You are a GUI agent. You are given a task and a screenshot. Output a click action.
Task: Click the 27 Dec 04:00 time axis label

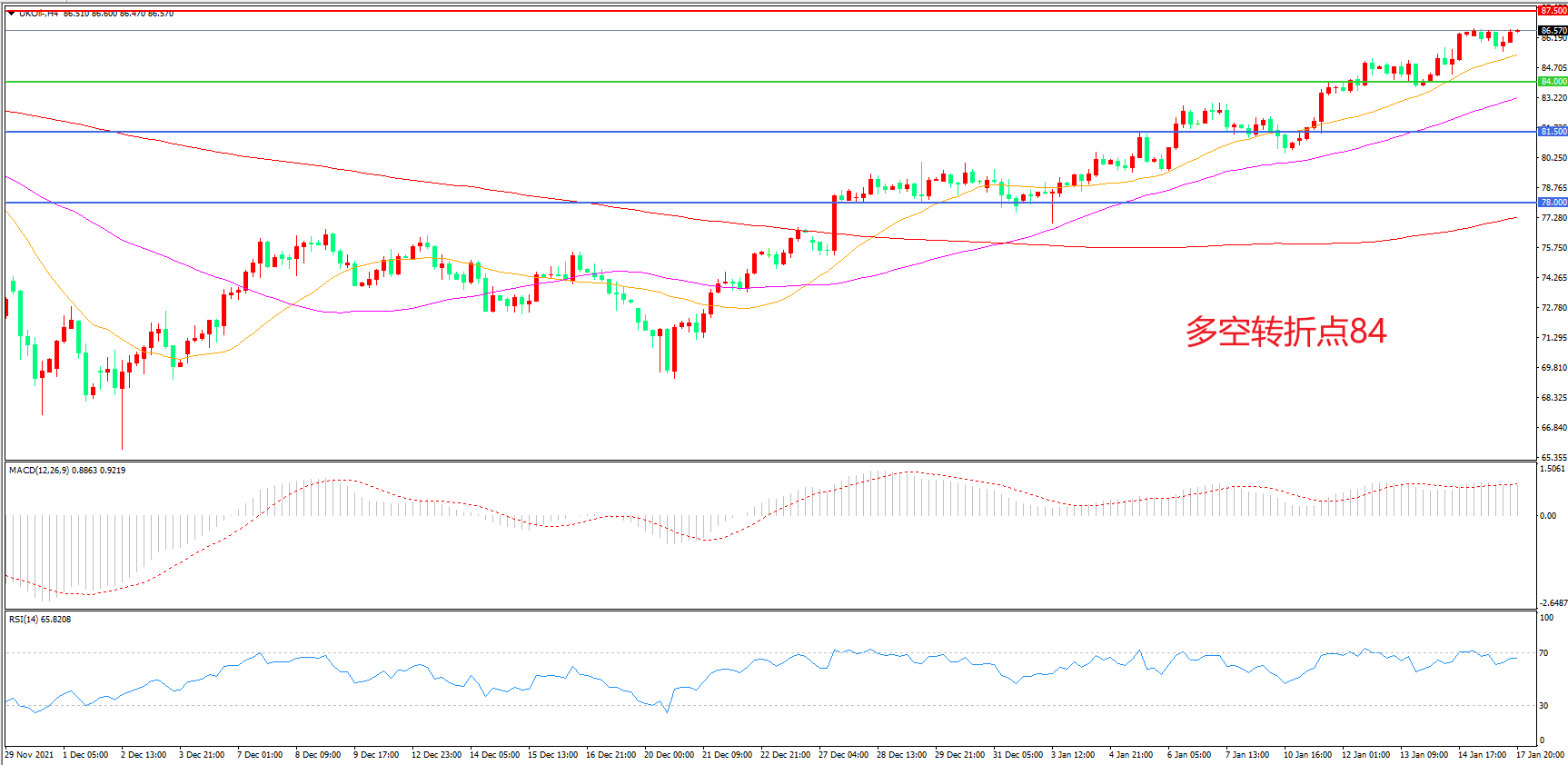click(845, 755)
